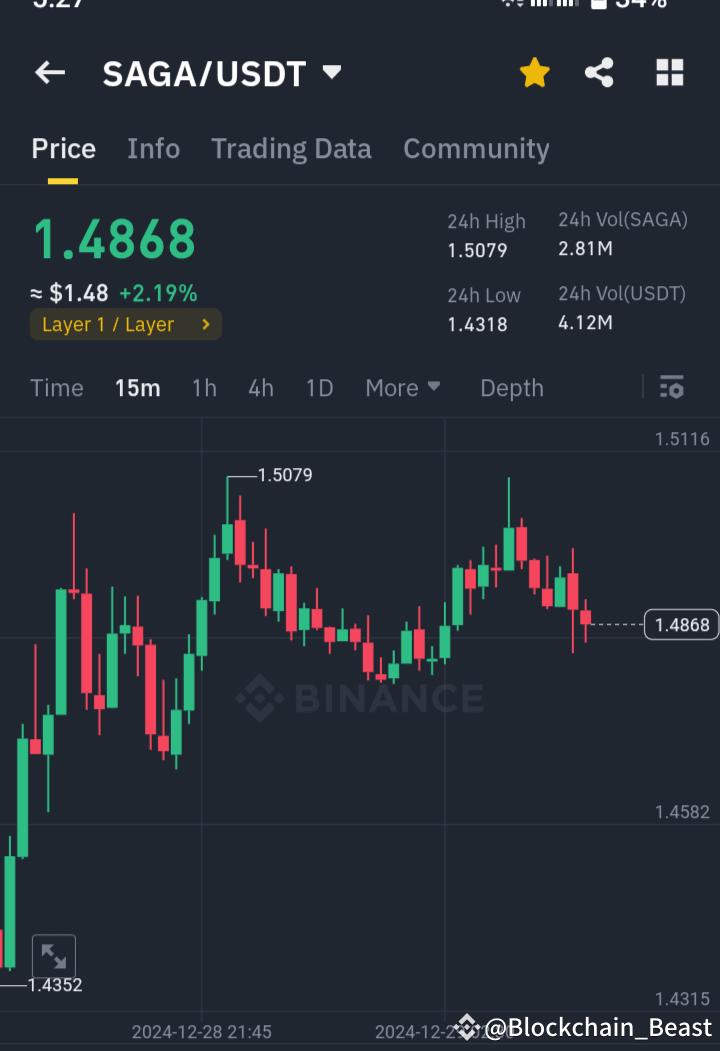Image resolution: width=720 pixels, height=1051 pixels.
Task: Toggle SAGA/USDT as a favorite via the star
Action: 535,72
